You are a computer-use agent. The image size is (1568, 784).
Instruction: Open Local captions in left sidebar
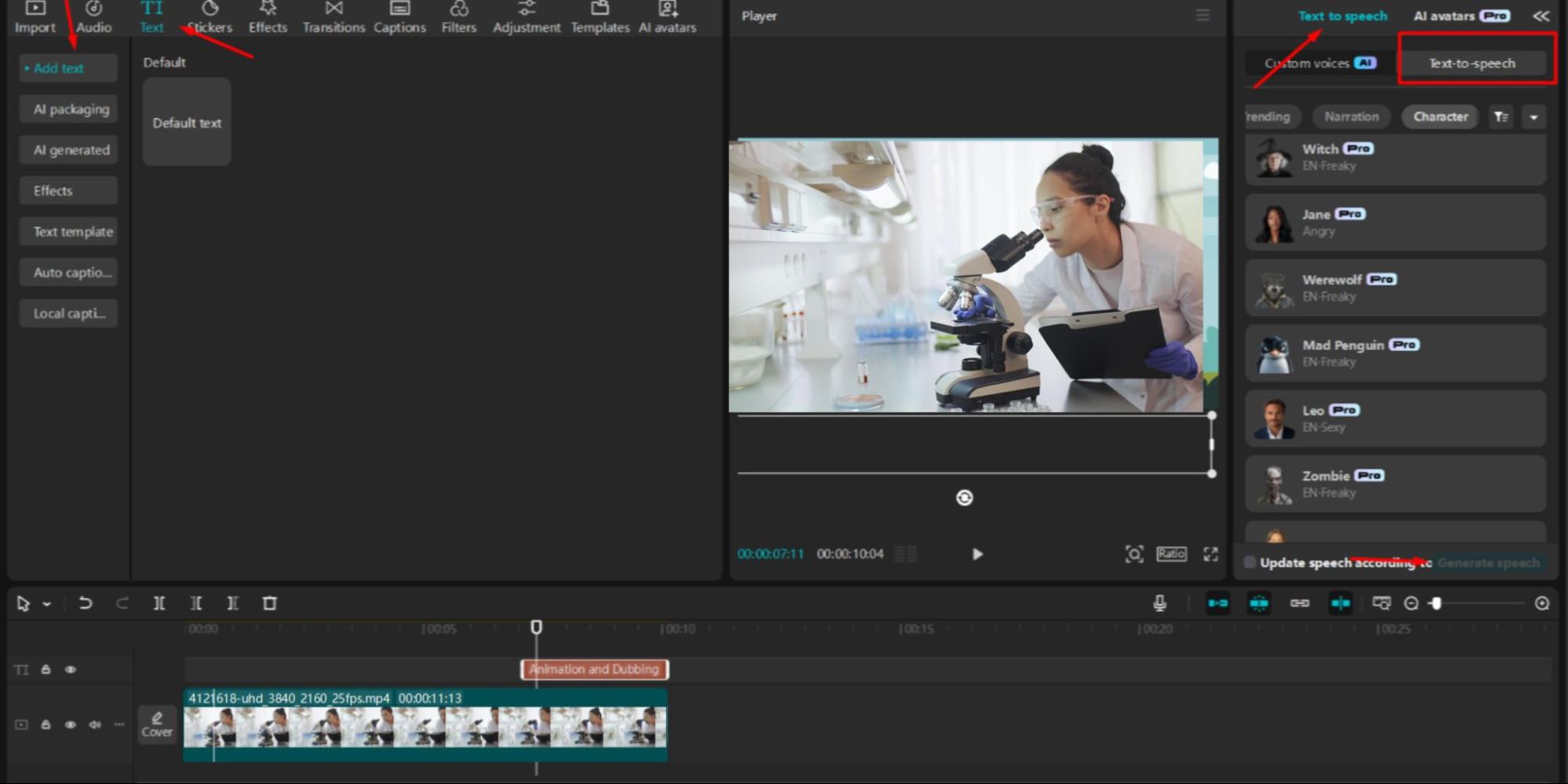68,313
